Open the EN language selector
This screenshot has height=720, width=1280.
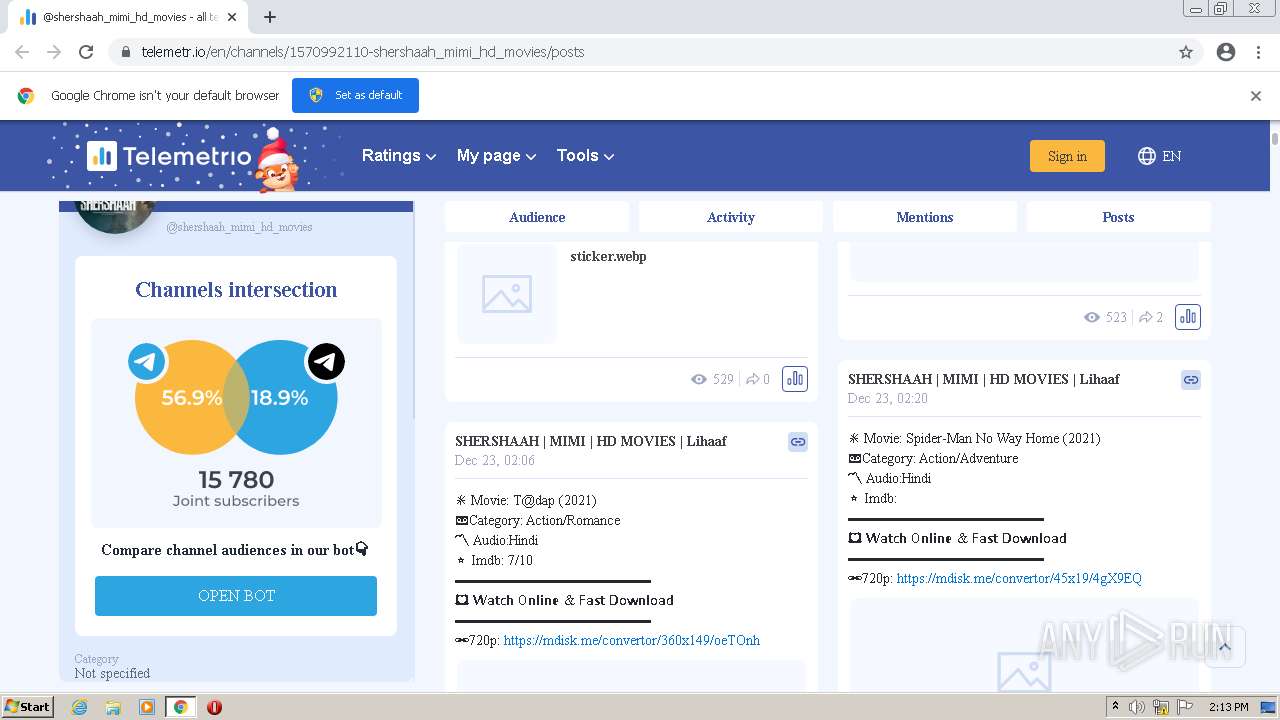(1160, 156)
